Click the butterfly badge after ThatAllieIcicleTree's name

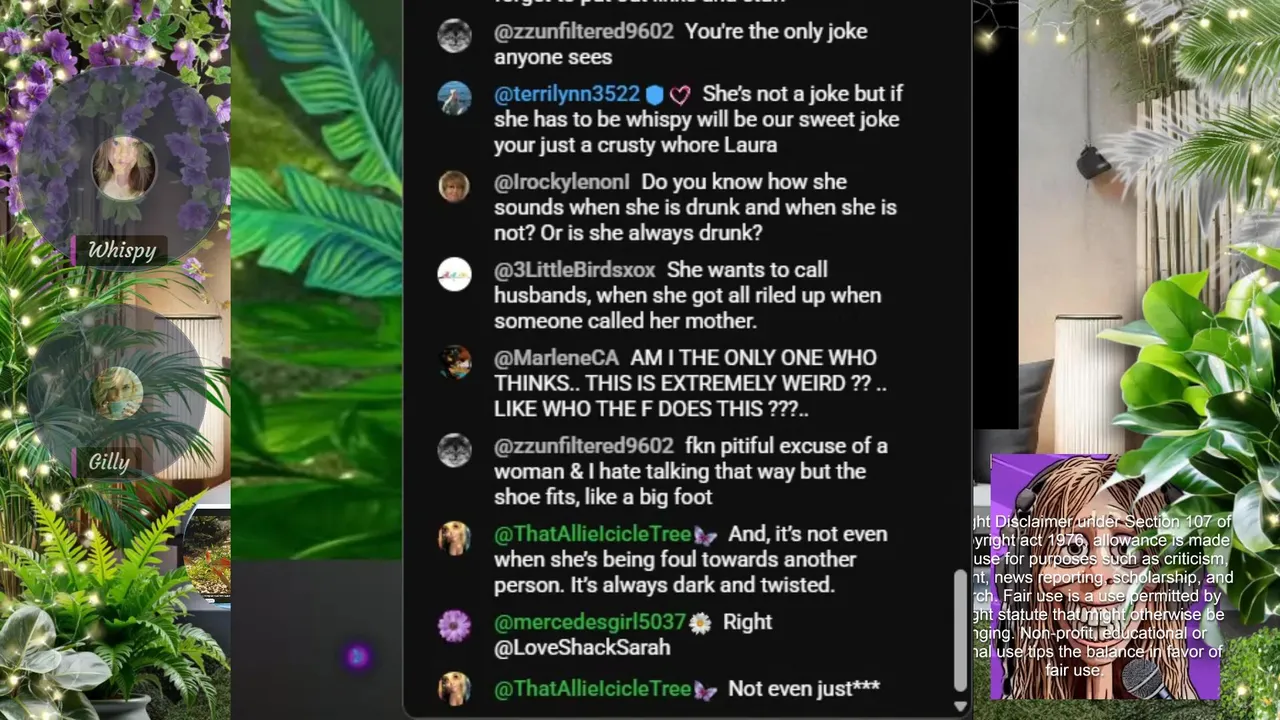(705, 536)
